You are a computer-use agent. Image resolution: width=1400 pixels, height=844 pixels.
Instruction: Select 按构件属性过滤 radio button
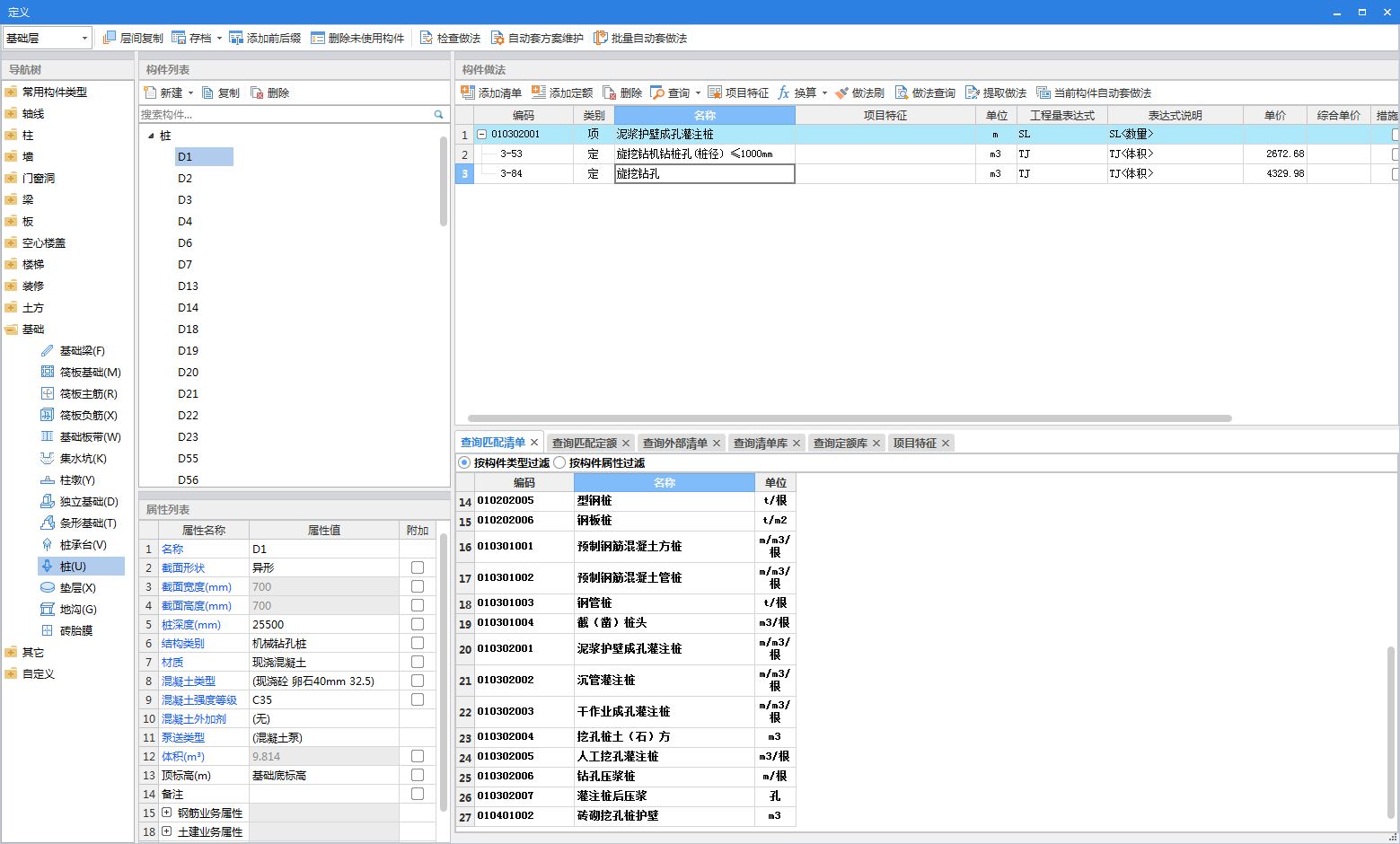click(x=559, y=462)
